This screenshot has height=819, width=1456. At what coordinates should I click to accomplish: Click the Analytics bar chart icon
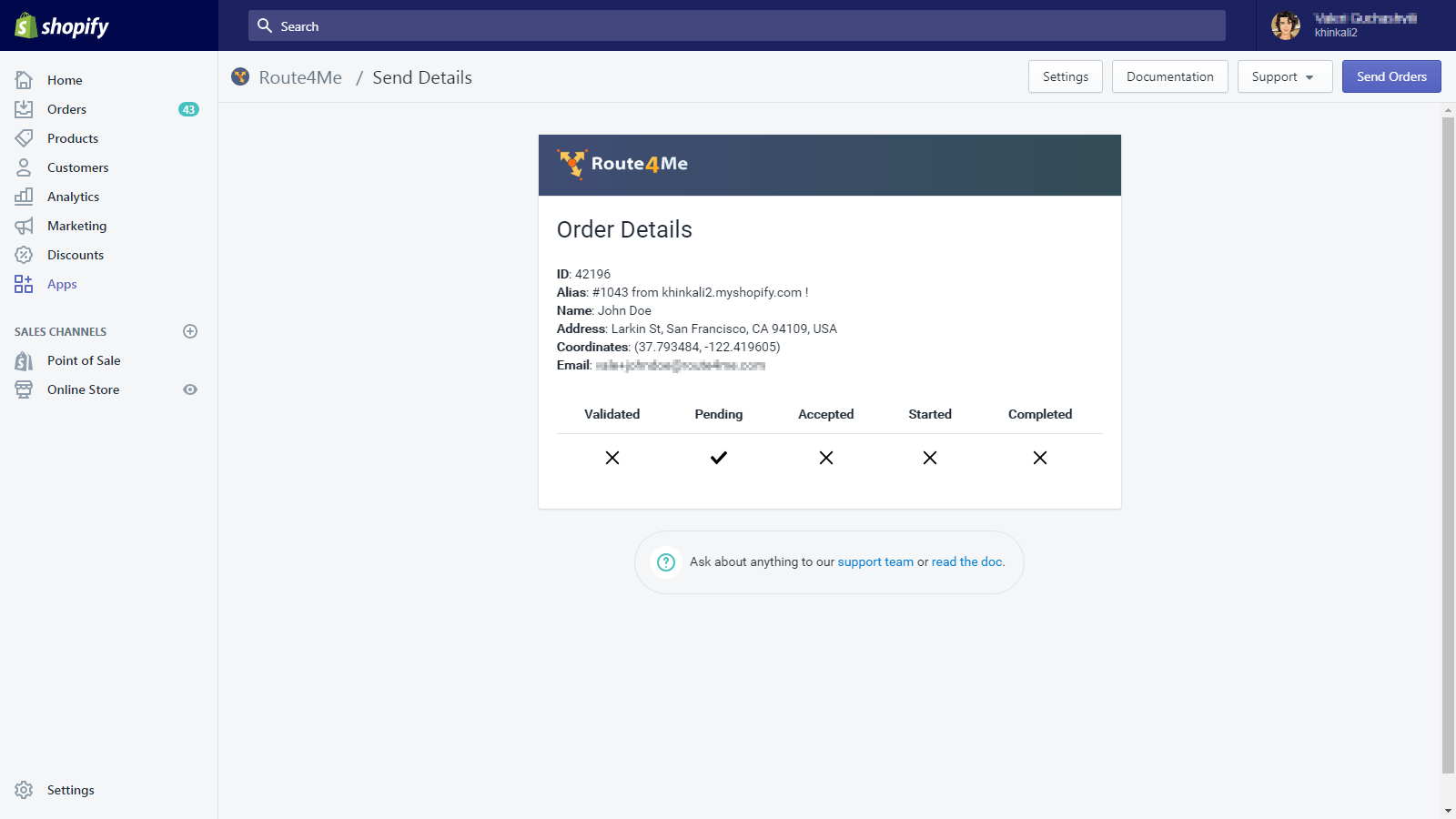point(24,197)
